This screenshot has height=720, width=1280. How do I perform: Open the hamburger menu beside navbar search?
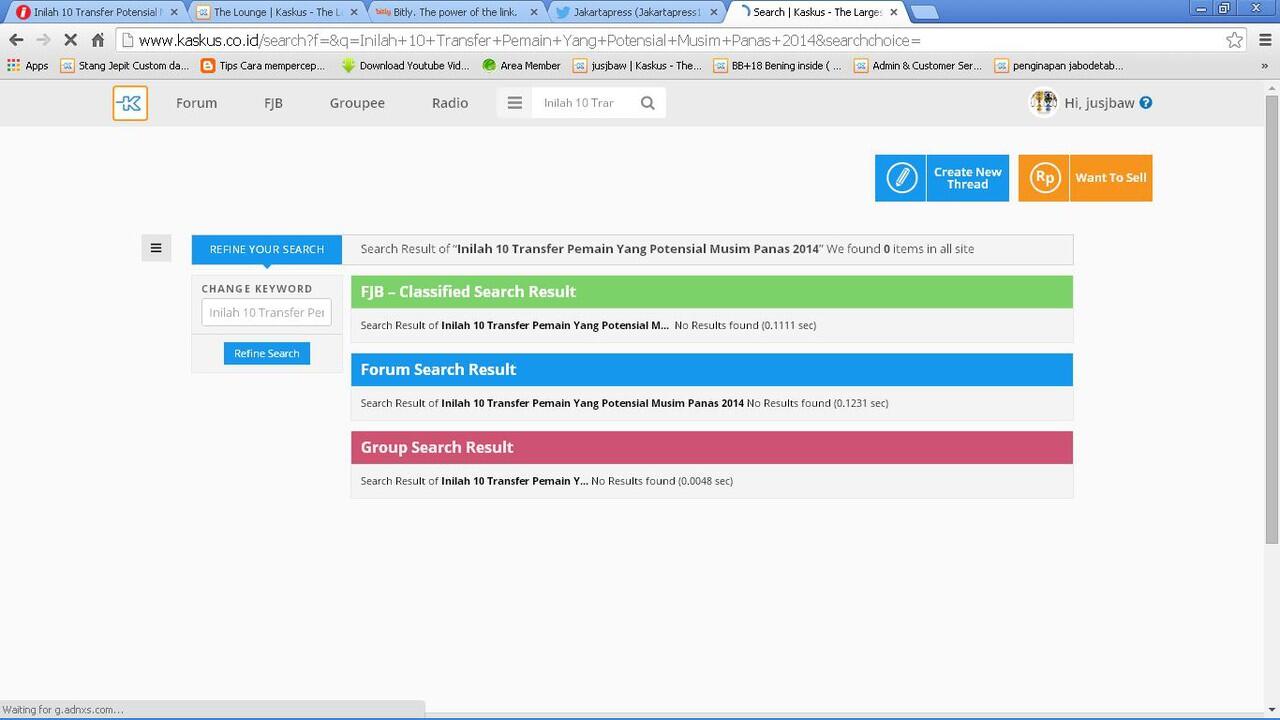coord(515,103)
